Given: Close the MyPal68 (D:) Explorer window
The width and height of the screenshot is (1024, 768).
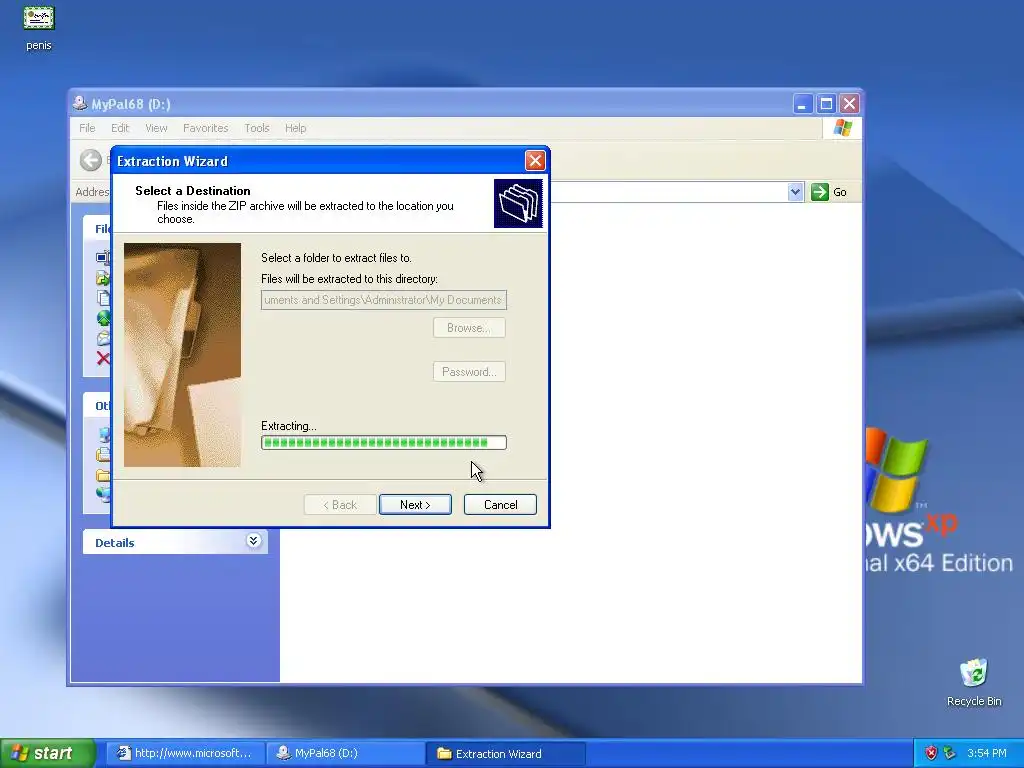Looking at the screenshot, I should (x=850, y=104).
